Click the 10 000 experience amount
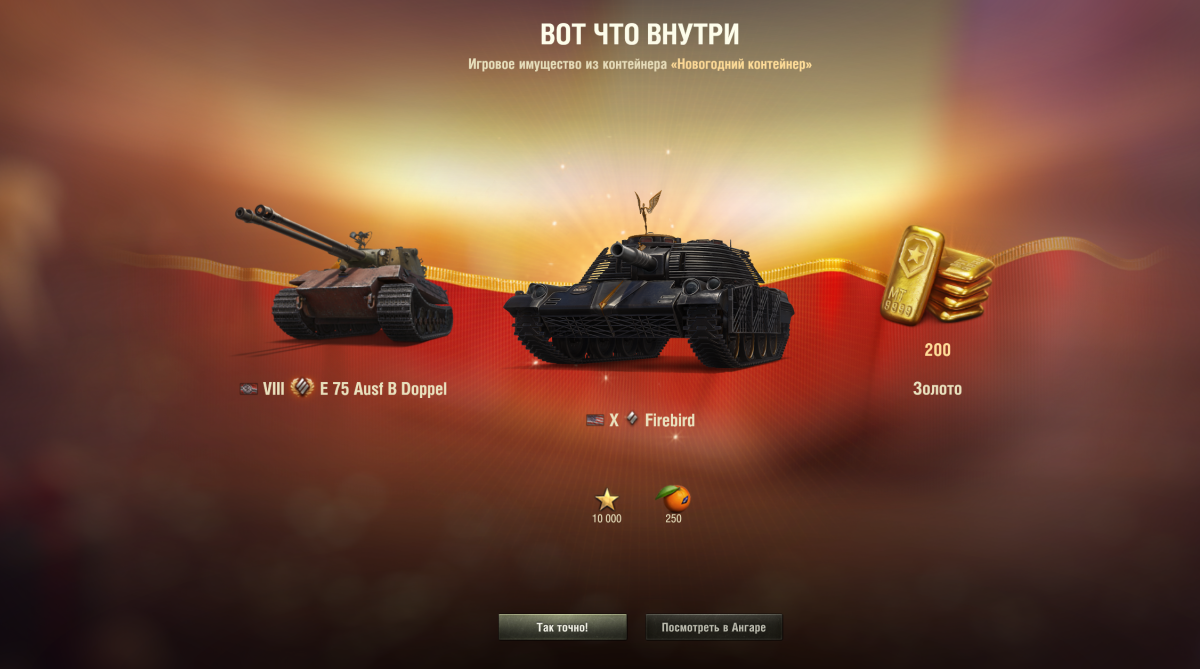Viewport: 1200px width, 669px height. point(606,519)
